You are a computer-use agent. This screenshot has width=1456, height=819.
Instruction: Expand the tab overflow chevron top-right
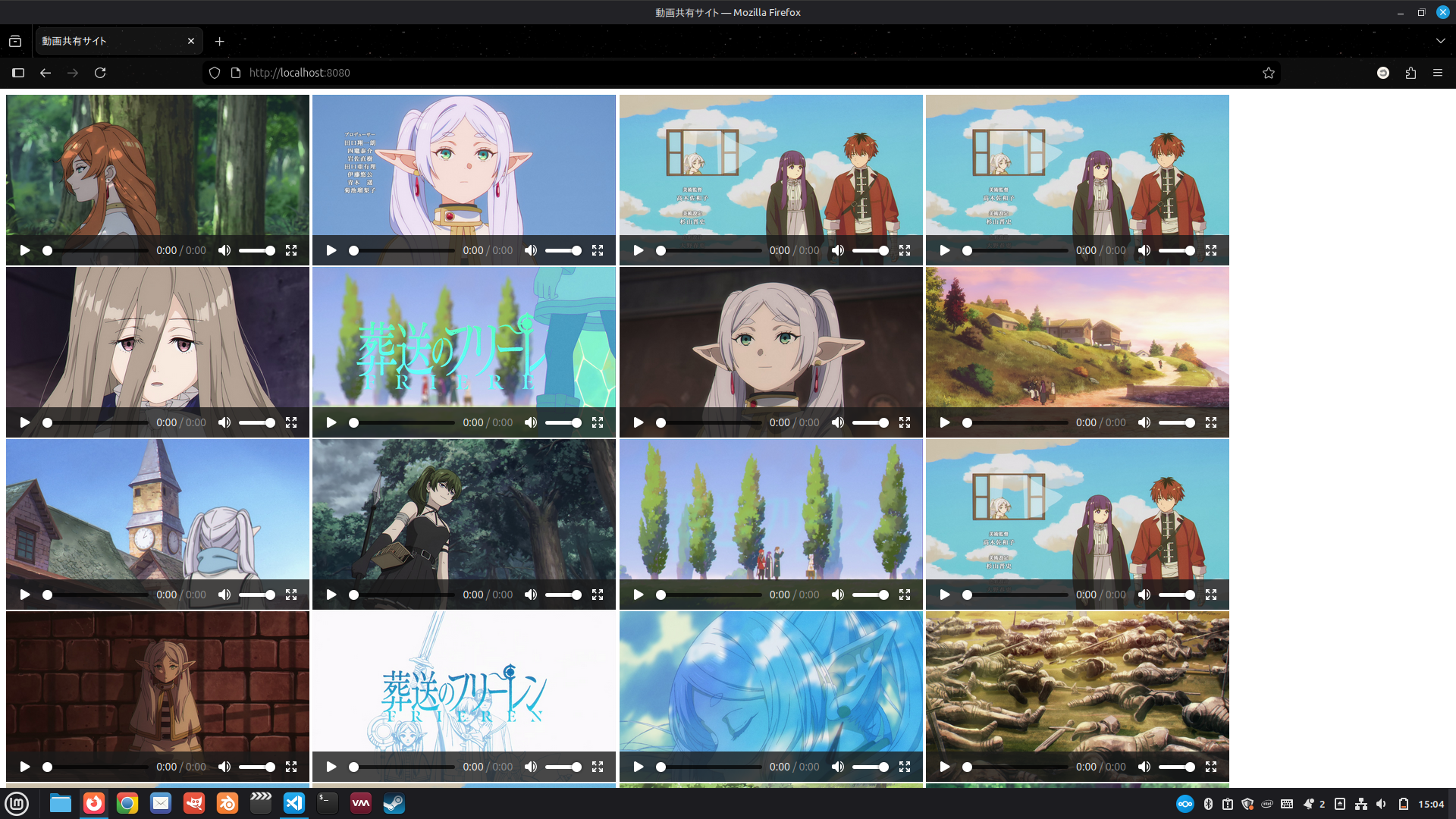[1440, 41]
